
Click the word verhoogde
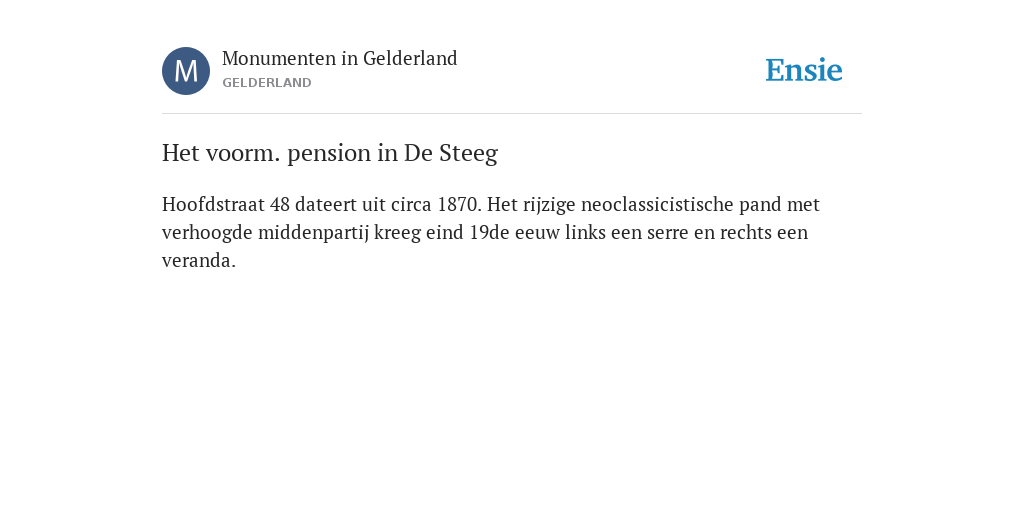207,232
